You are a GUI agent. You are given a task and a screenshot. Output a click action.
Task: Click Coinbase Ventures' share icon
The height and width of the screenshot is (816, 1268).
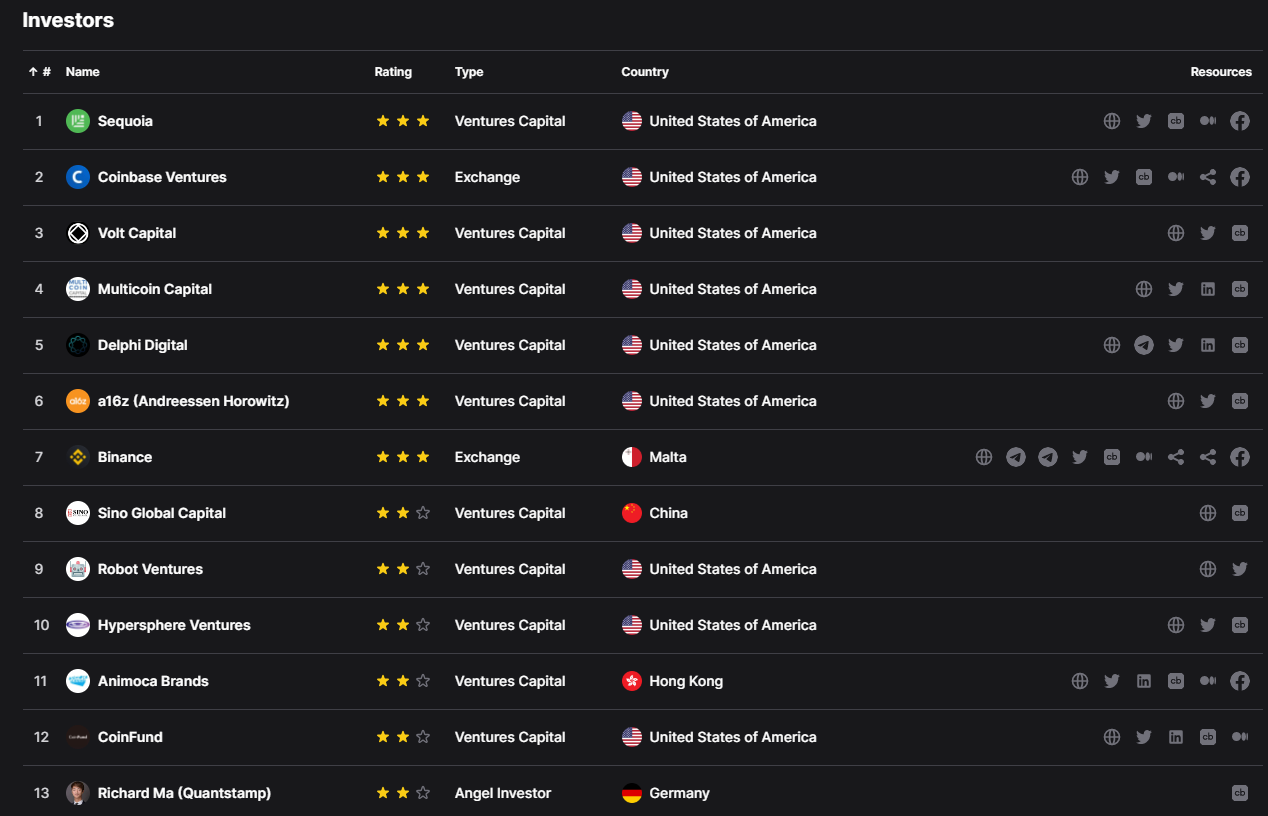coord(1207,177)
